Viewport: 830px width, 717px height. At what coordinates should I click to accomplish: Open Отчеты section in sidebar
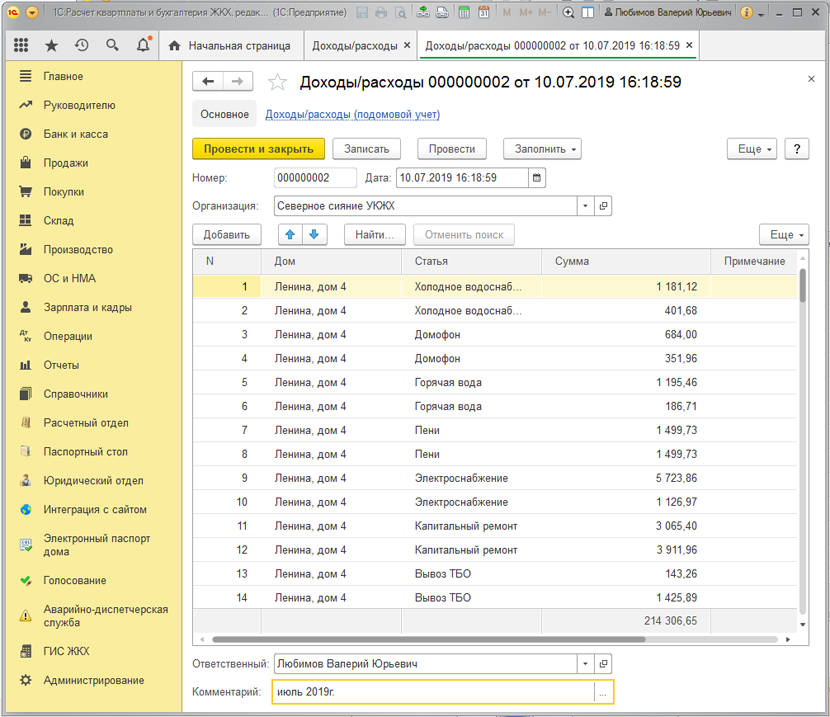click(61, 365)
